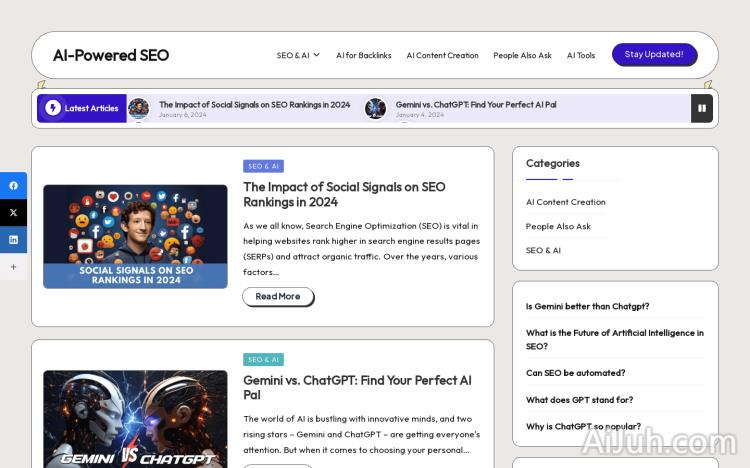Click the Gemini vs. ChatGPT ticker avatar
Viewport: 750px width, 468px height.
pyautogui.click(x=376, y=108)
